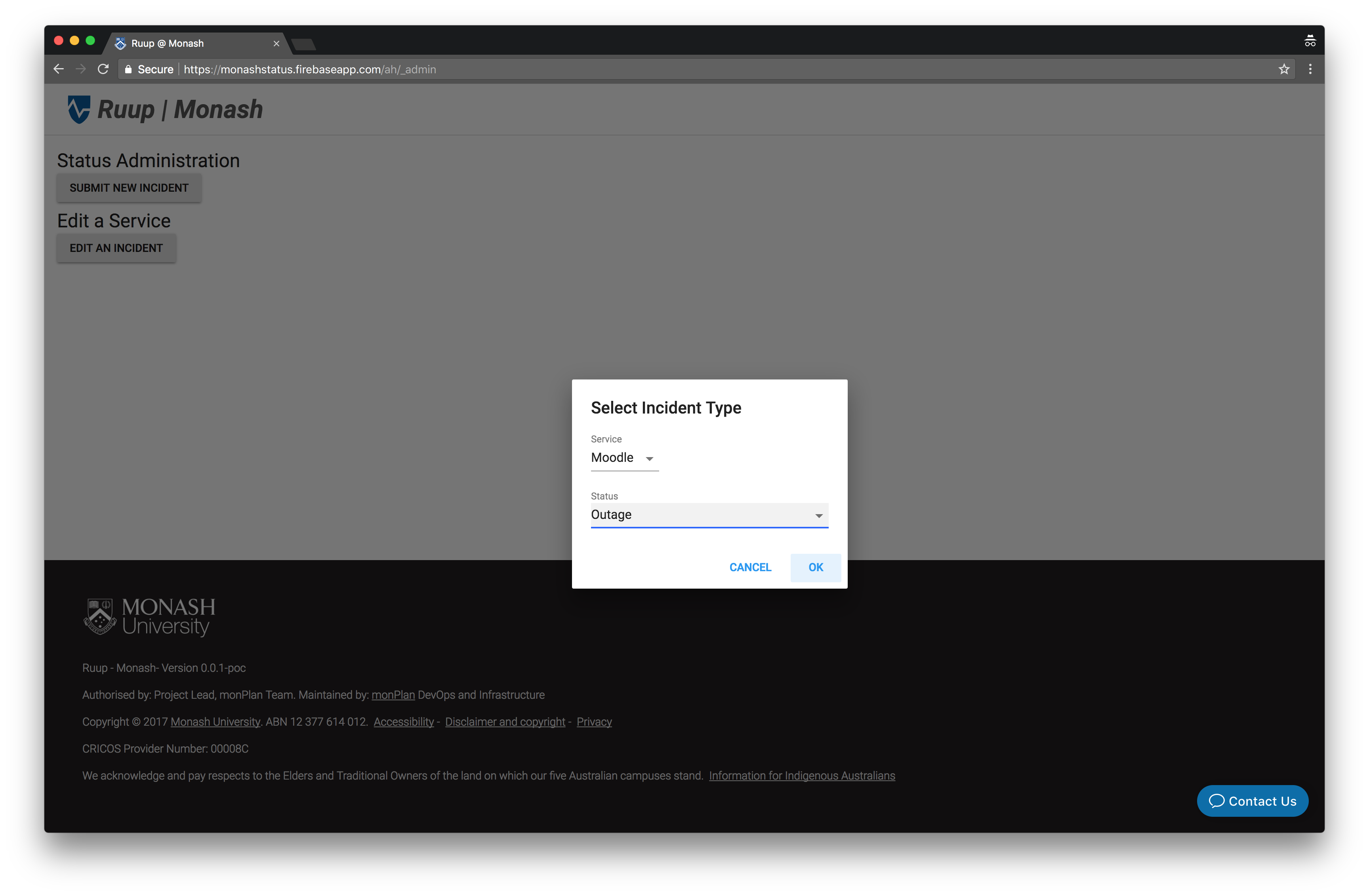Bookmark page with the star icon
The width and height of the screenshot is (1369, 896).
1284,69
